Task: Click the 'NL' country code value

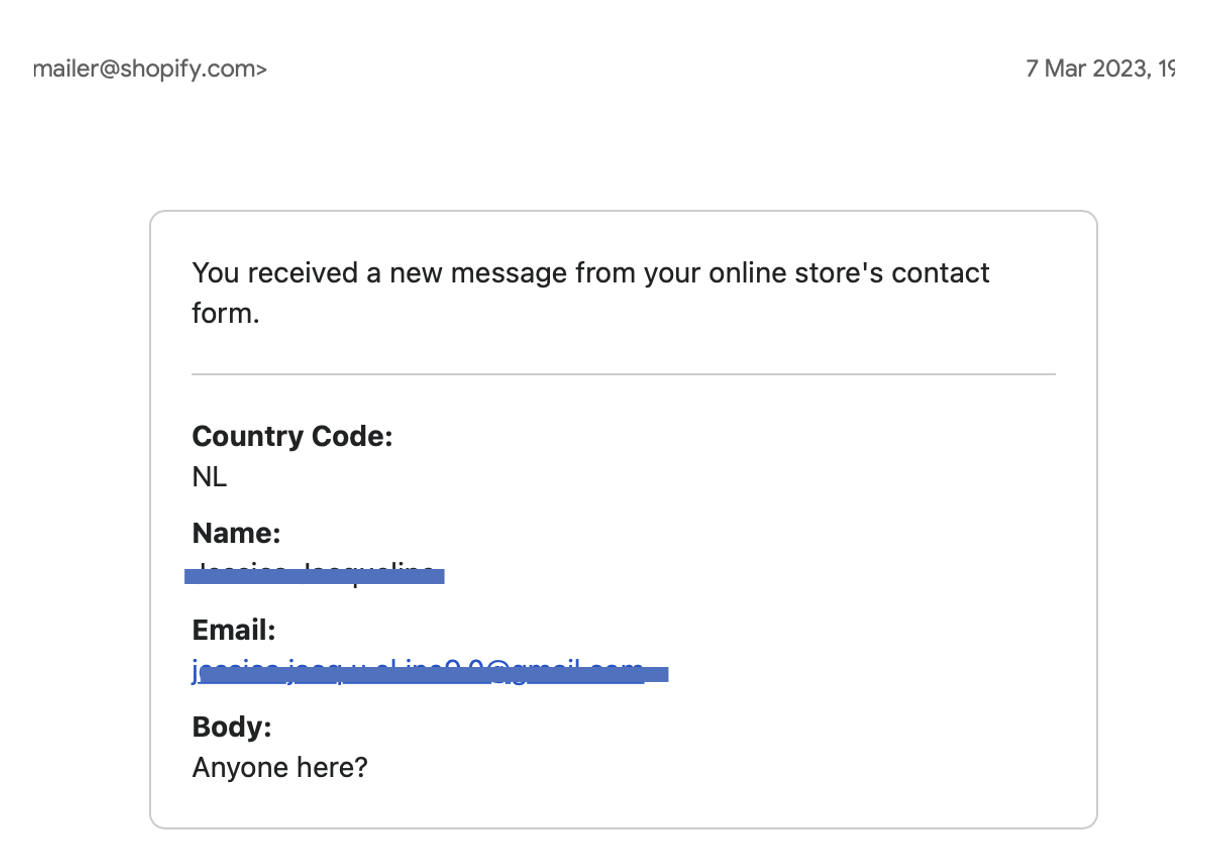Action: (209, 477)
